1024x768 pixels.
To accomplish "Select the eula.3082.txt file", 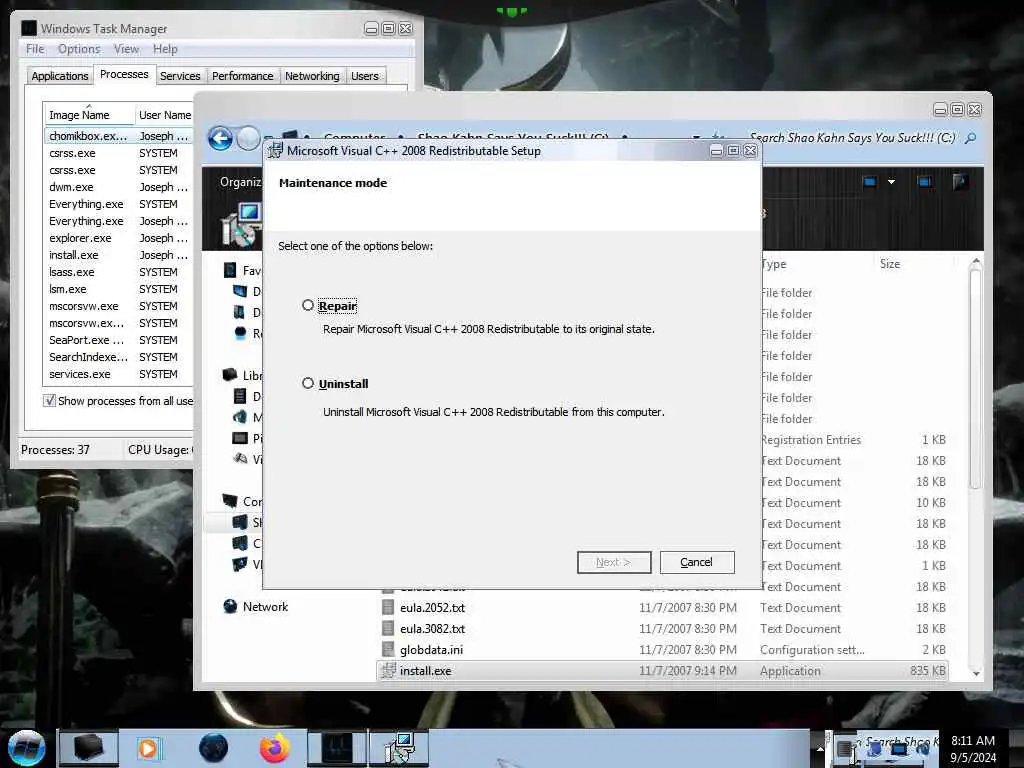I will point(432,629).
